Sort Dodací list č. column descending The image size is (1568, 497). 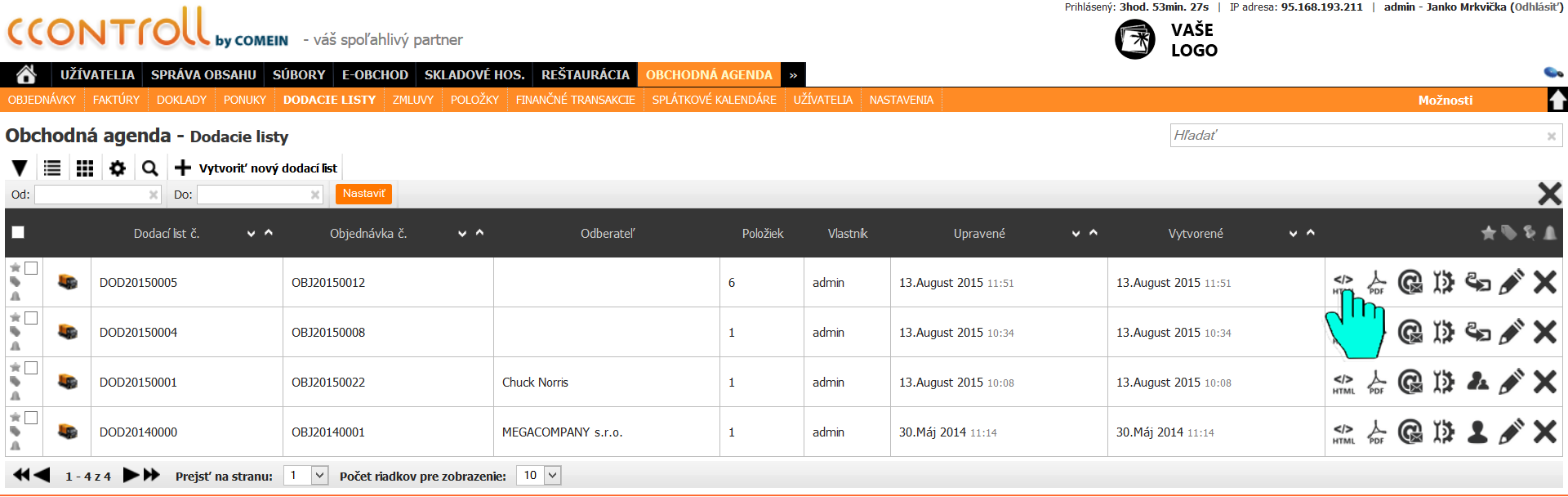click(251, 234)
